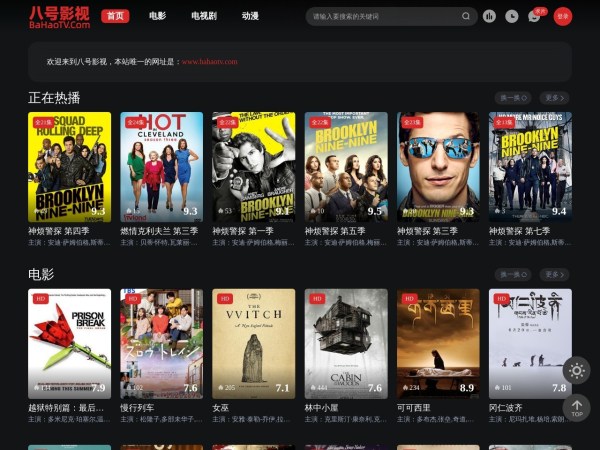Open the rankings bar chart icon
This screenshot has height=450, width=600.
coord(489,16)
